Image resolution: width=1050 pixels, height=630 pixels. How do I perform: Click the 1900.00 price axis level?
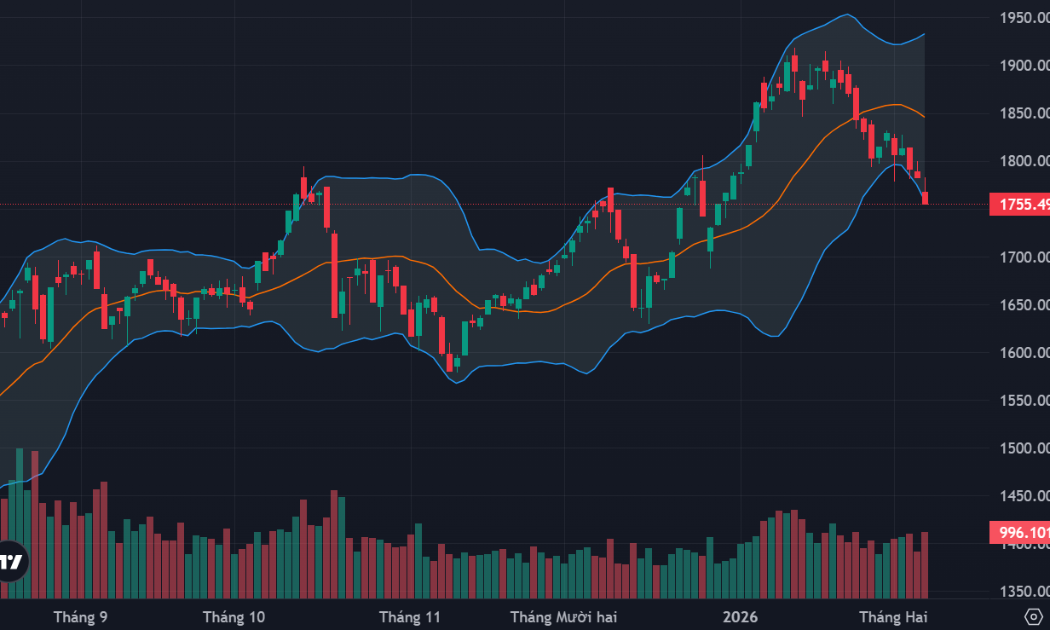coord(1023,66)
